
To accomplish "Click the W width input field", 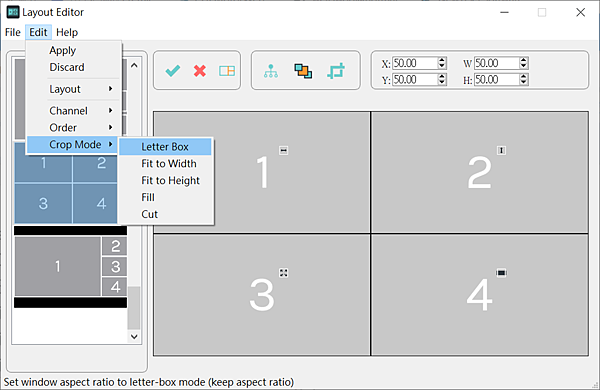I will point(497,63).
